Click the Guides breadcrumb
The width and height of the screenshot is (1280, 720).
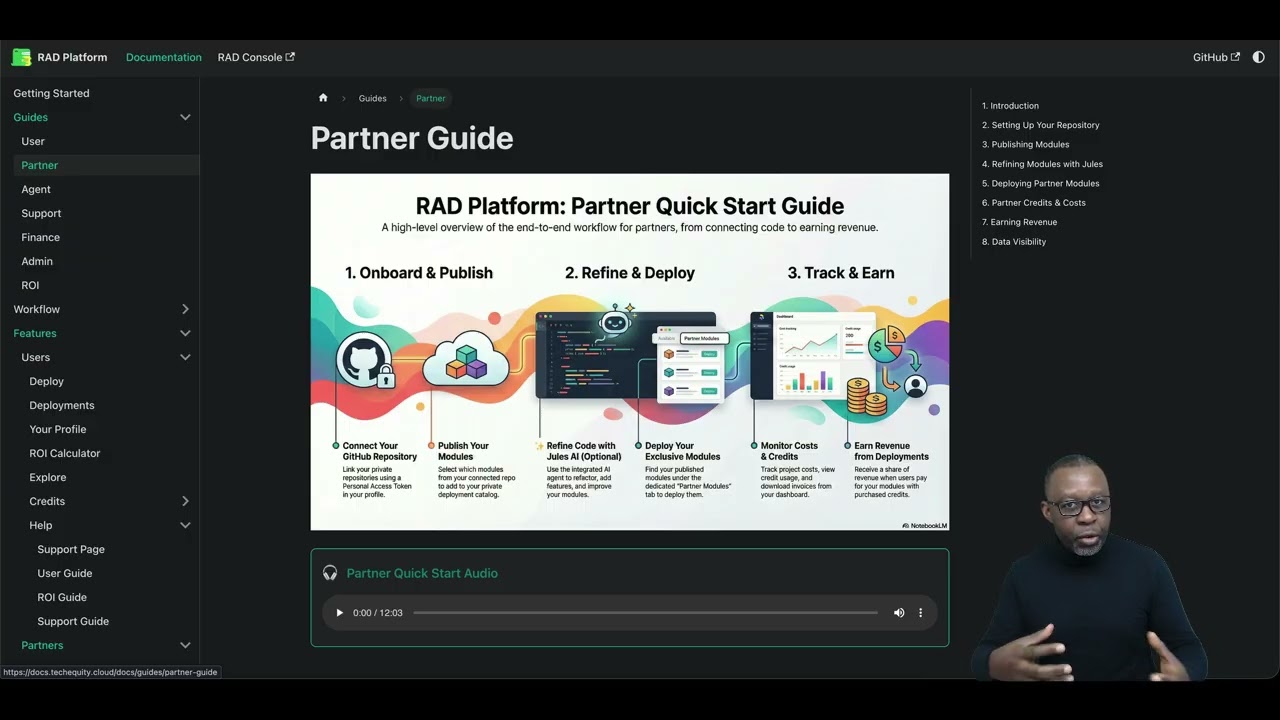tap(373, 98)
